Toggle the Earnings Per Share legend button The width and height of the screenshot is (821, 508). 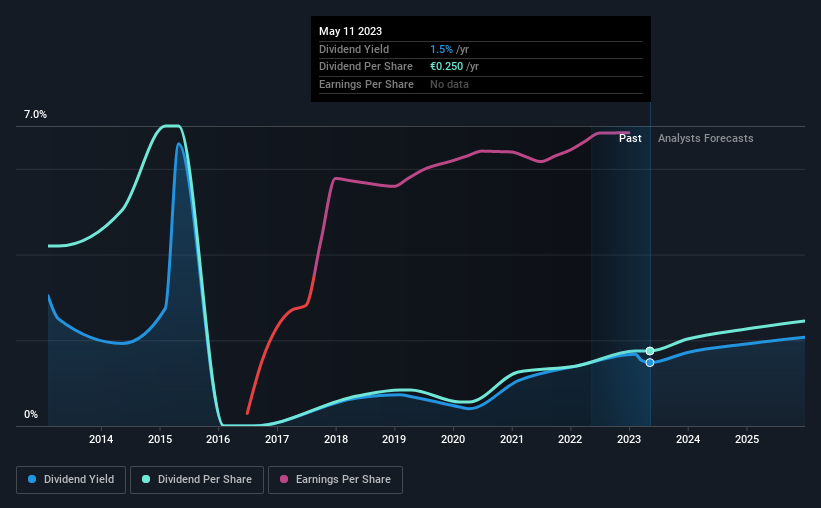coord(335,480)
